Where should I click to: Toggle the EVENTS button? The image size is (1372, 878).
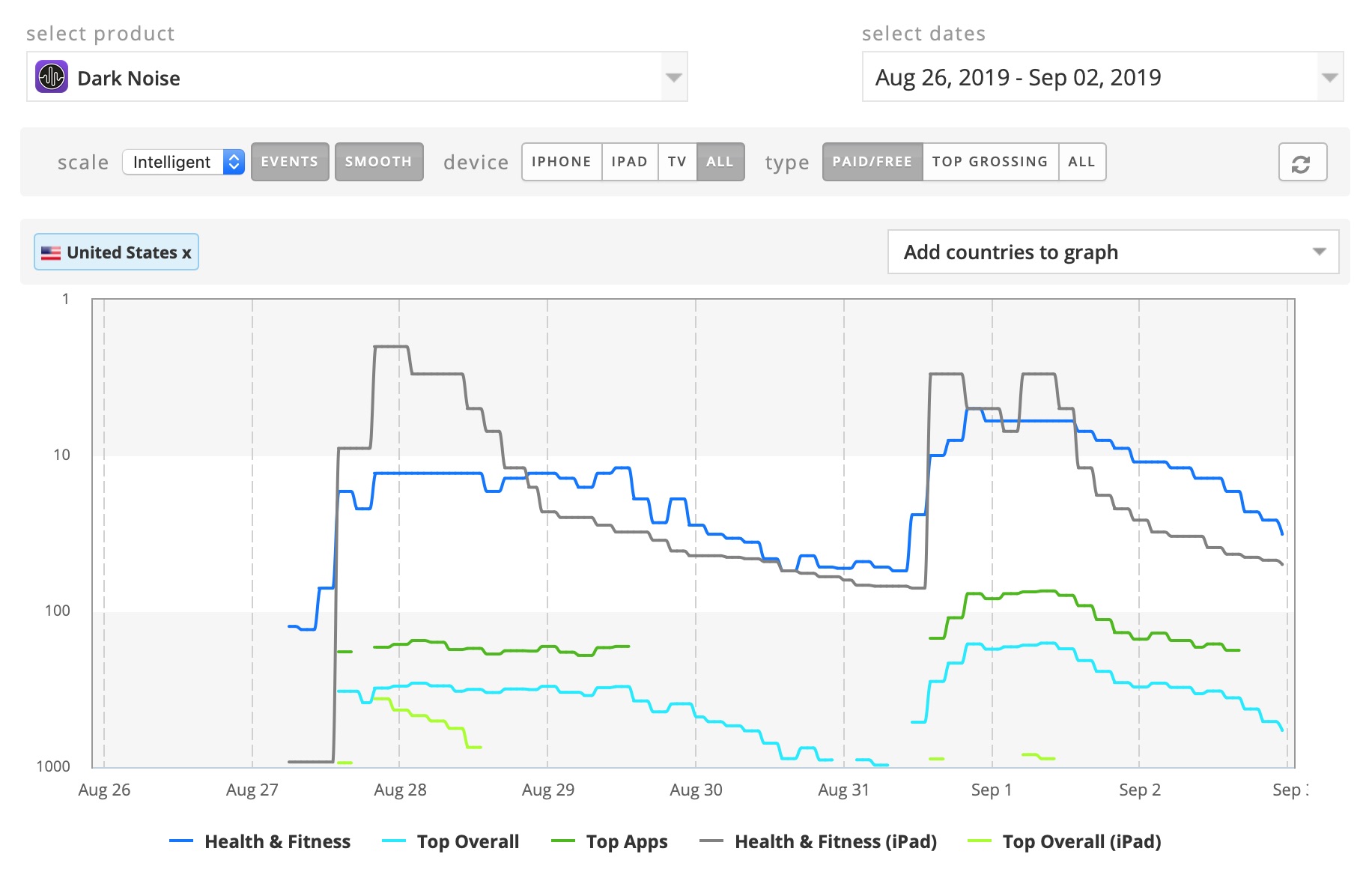[x=290, y=162]
